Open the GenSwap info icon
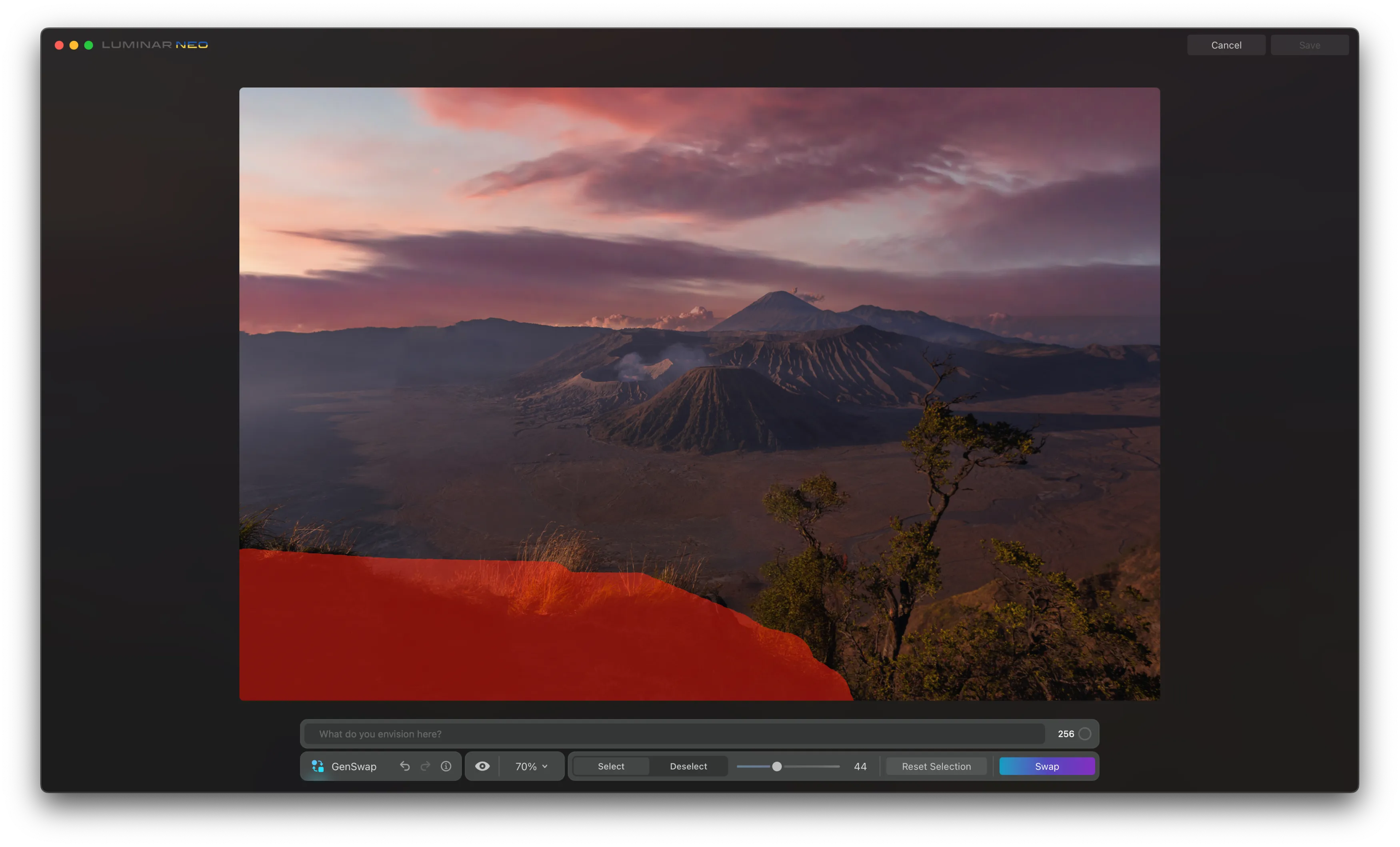 446,766
